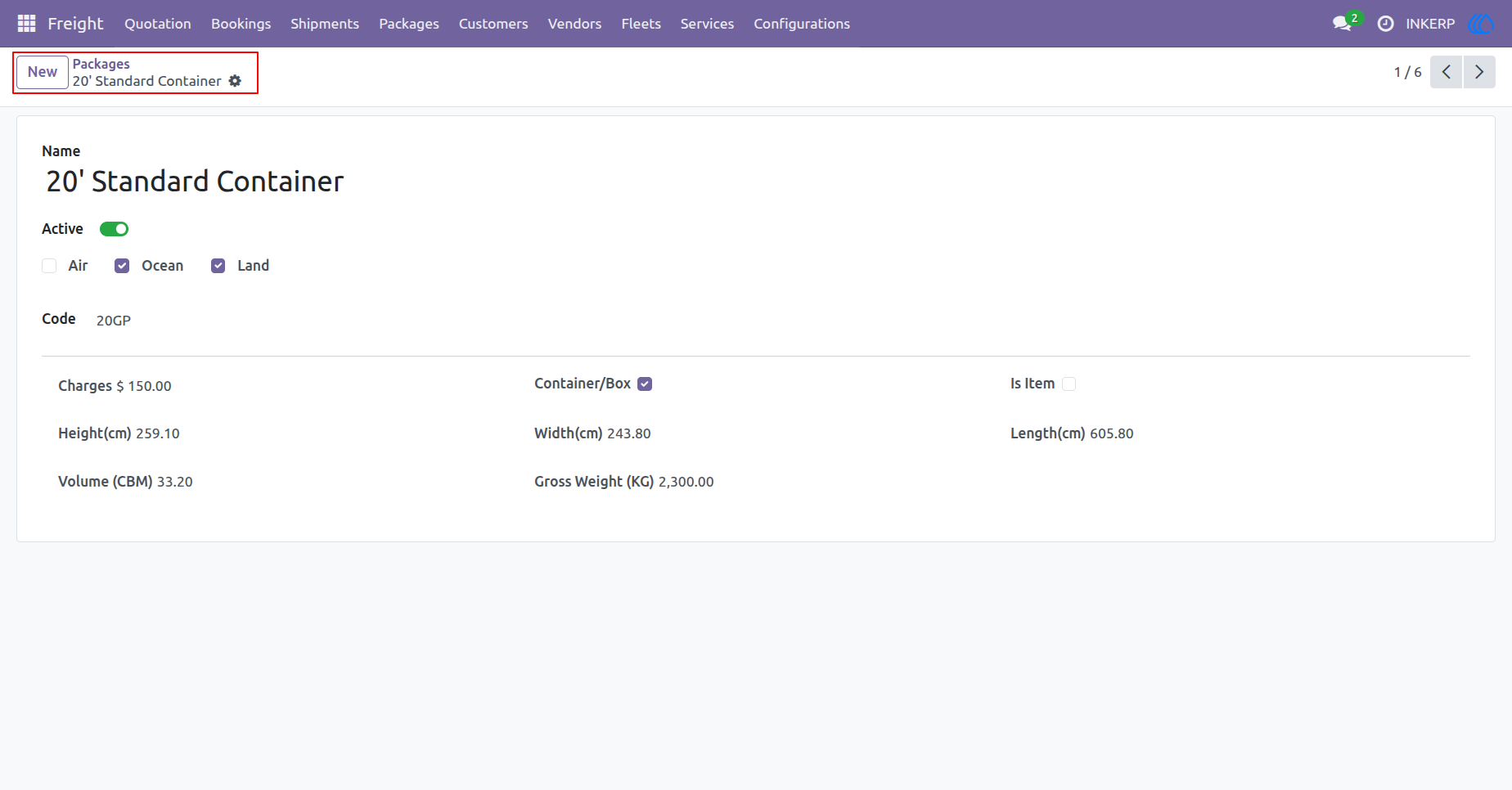Uncheck the Ocean checkbox
Screen dimensions: 1512x790
click(122, 266)
